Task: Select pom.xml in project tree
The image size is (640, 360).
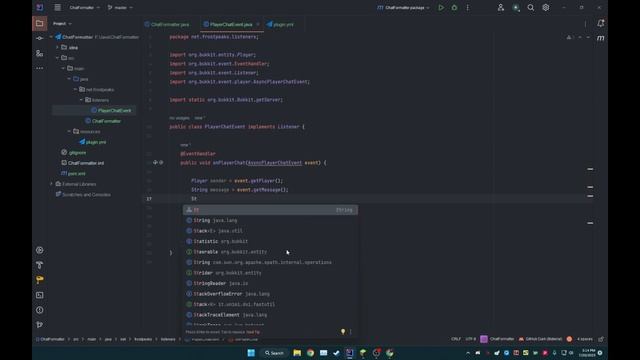Action: pos(73,173)
